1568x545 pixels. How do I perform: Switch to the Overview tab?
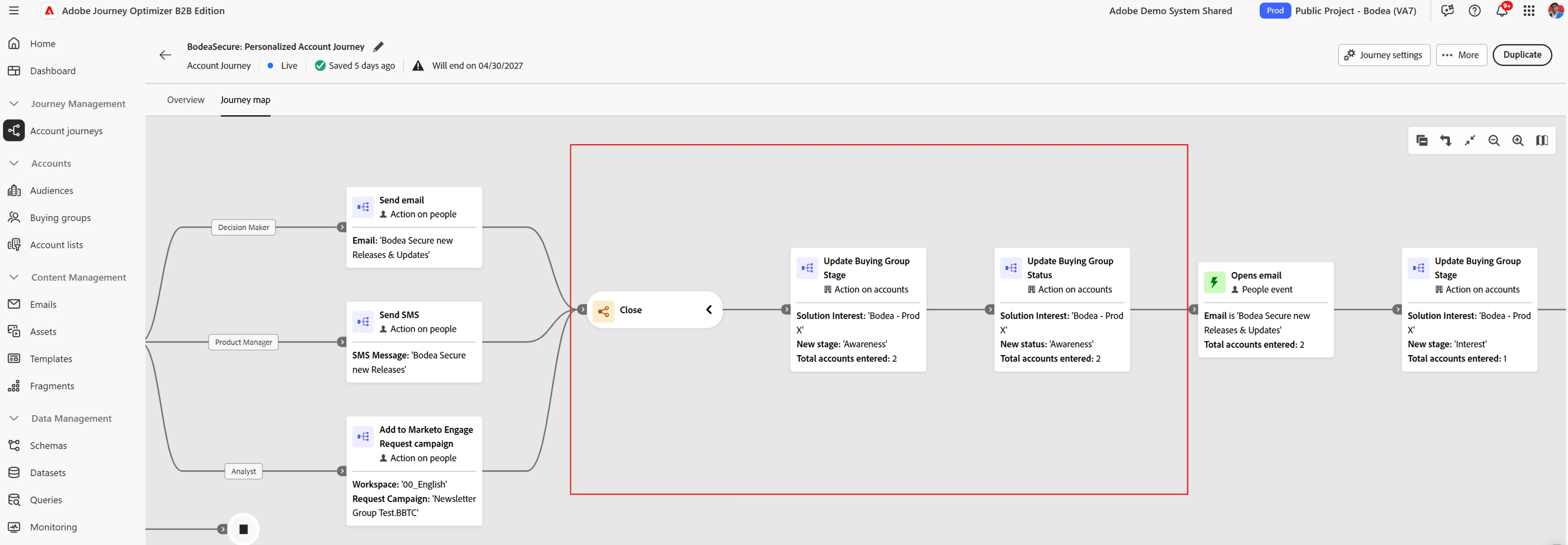[186, 100]
